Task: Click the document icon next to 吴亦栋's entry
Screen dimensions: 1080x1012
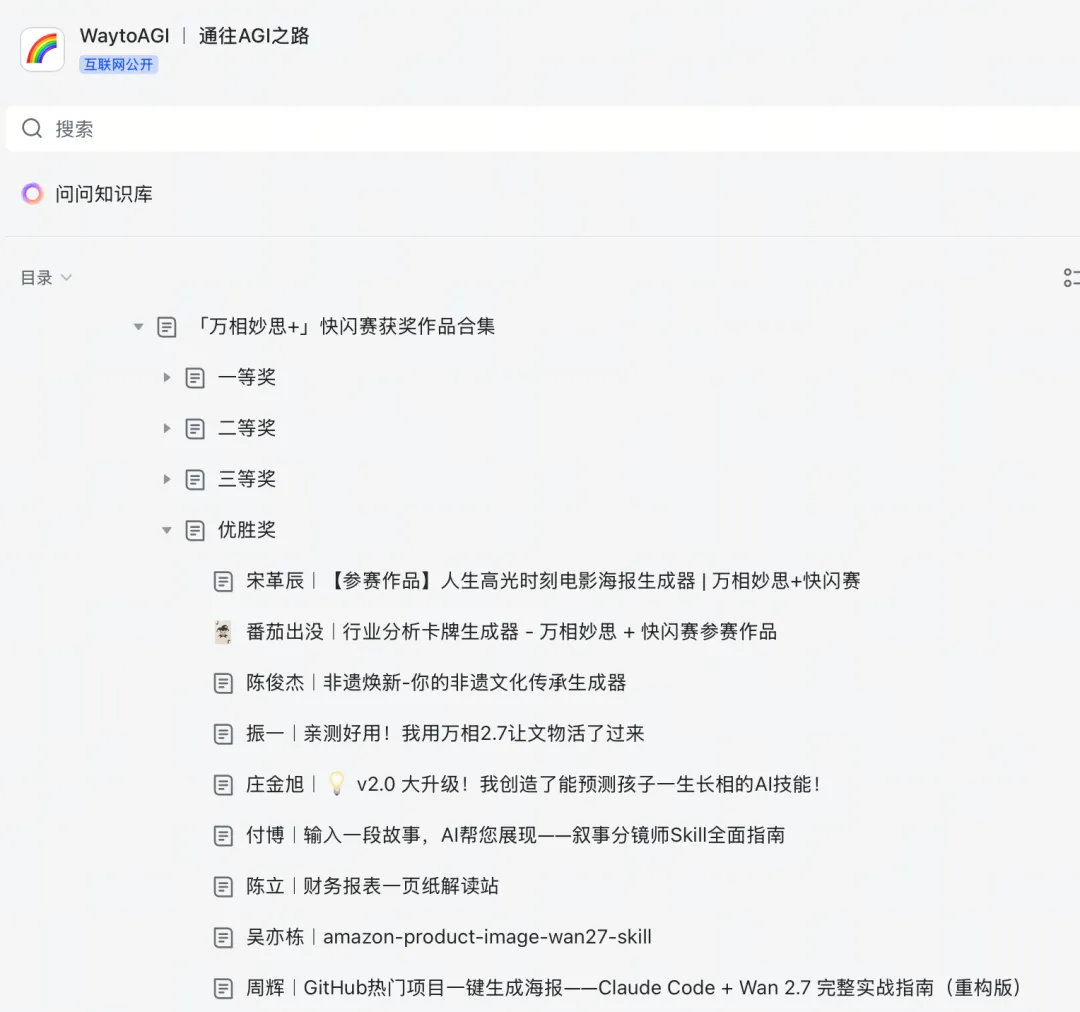Action: pyautogui.click(x=223, y=937)
